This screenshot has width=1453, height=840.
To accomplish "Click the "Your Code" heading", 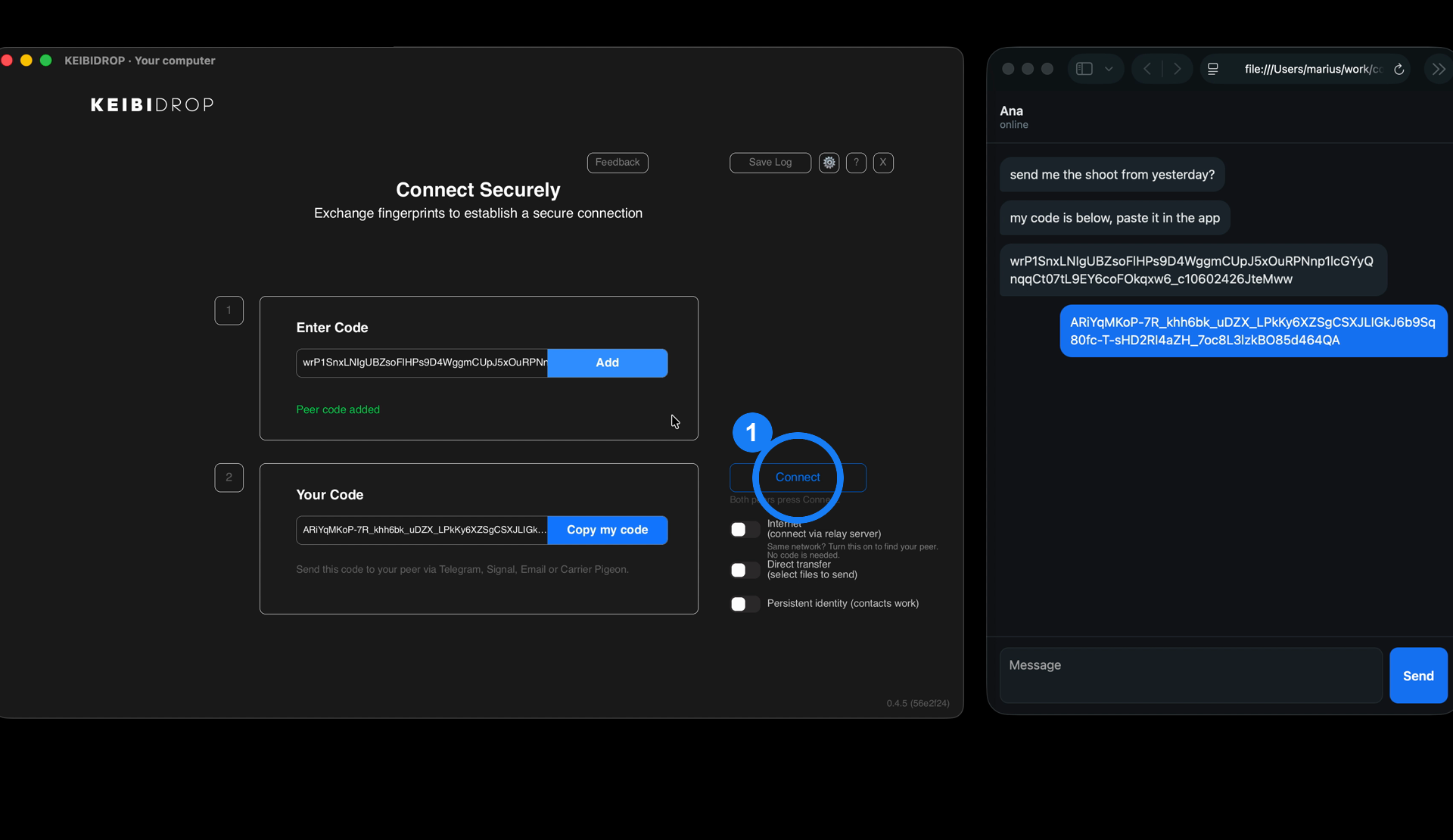I will tap(330, 495).
